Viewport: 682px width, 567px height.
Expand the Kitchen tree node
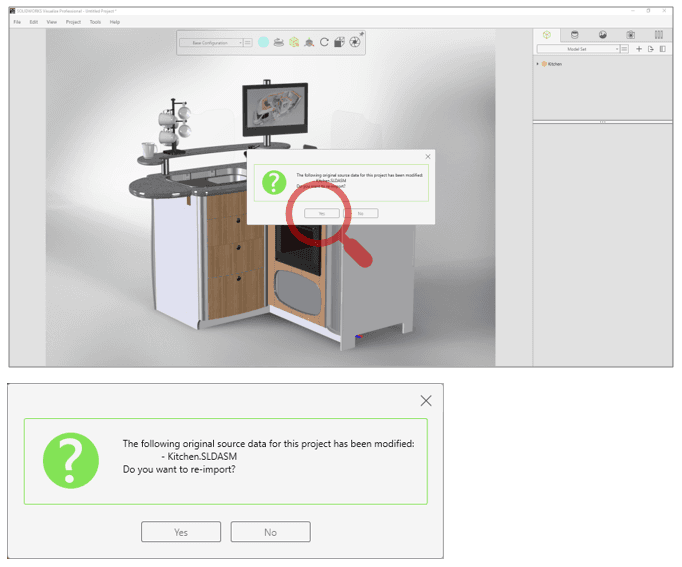(x=538, y=64)
